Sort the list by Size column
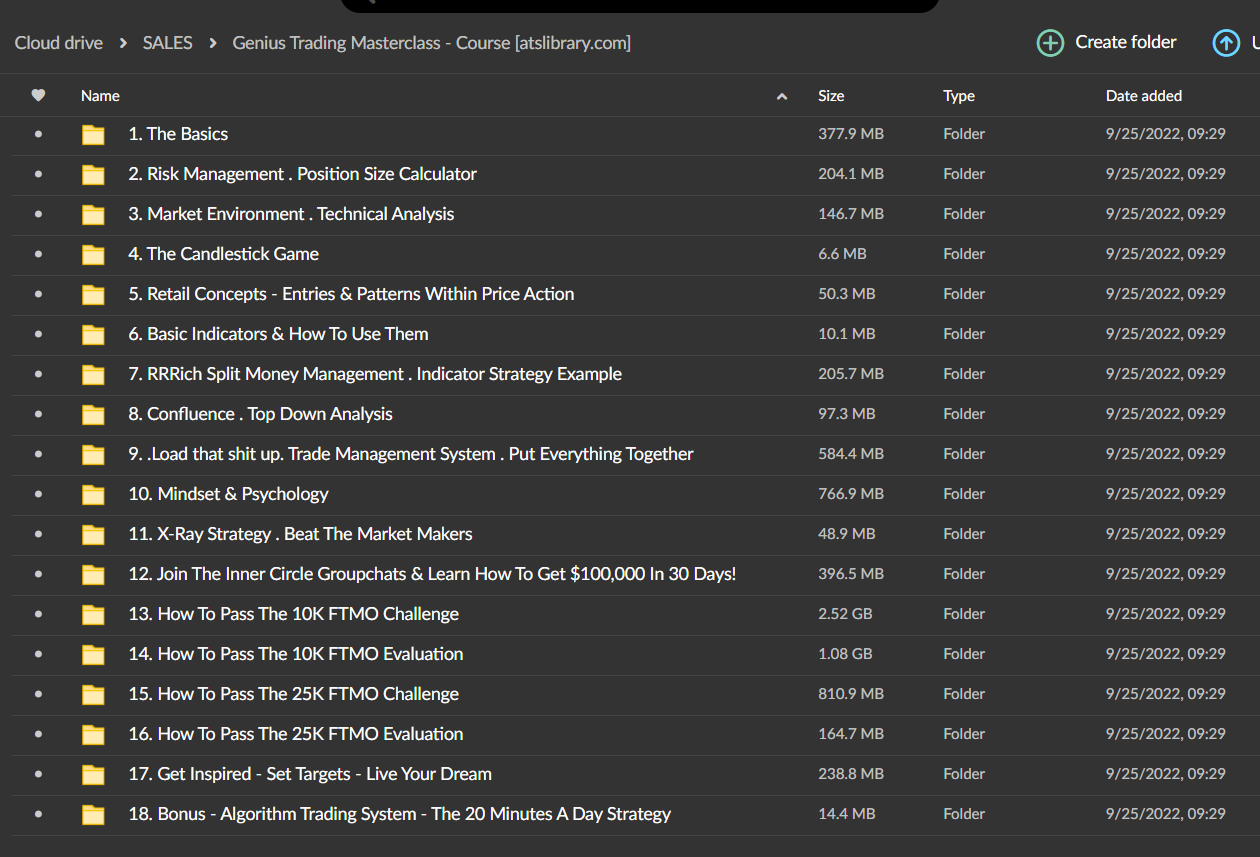 click(x=831, y=96)
